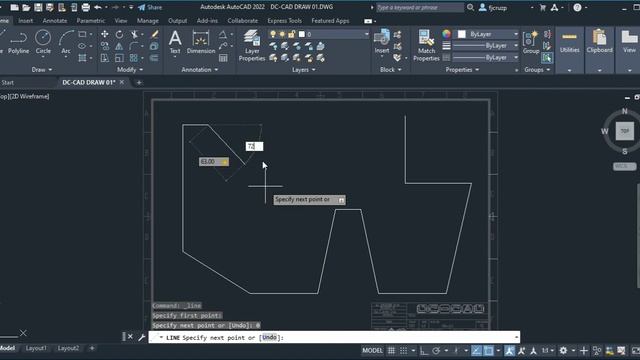Select the Polyline tool
Viewport: 640px width, 360px height.
point(18,42)
